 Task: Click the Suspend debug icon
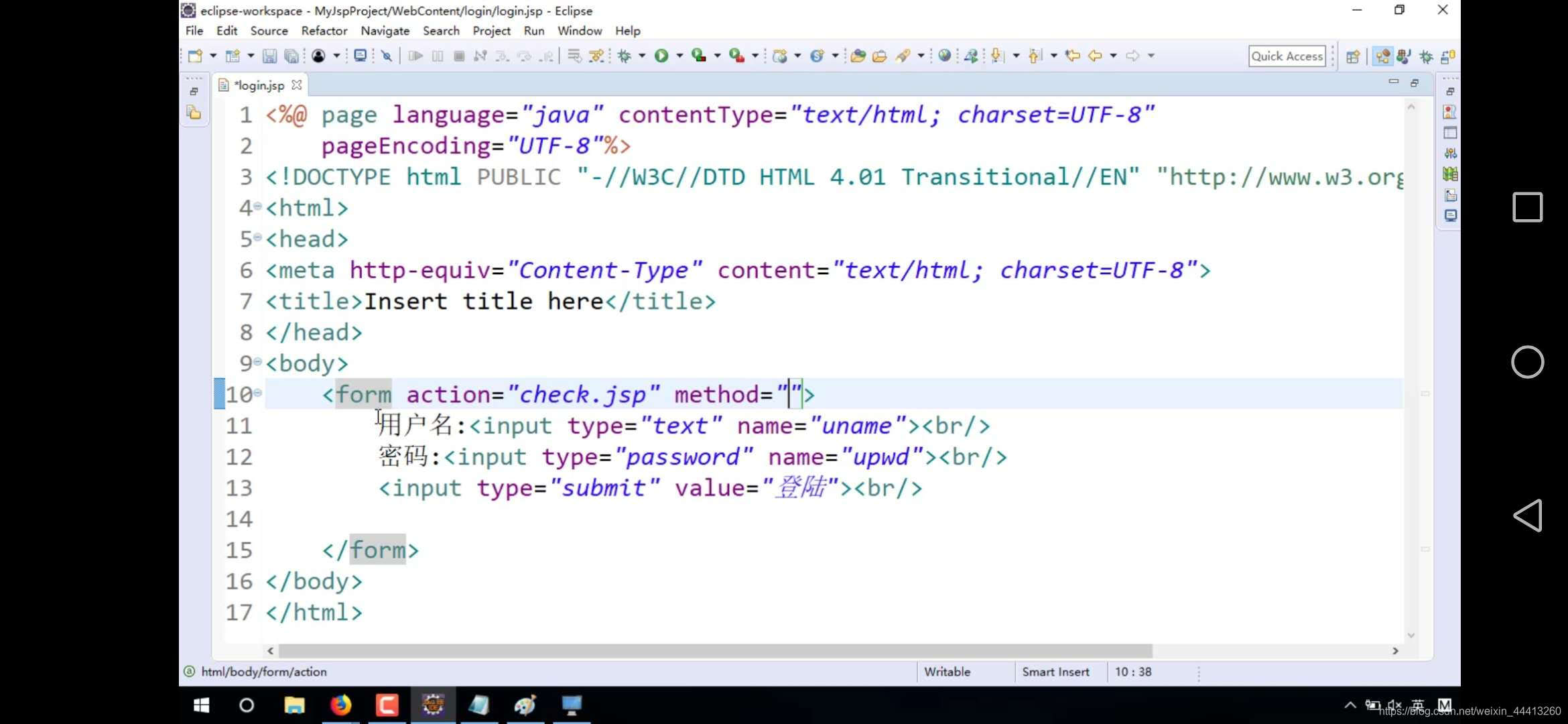[x=438, y=56]
